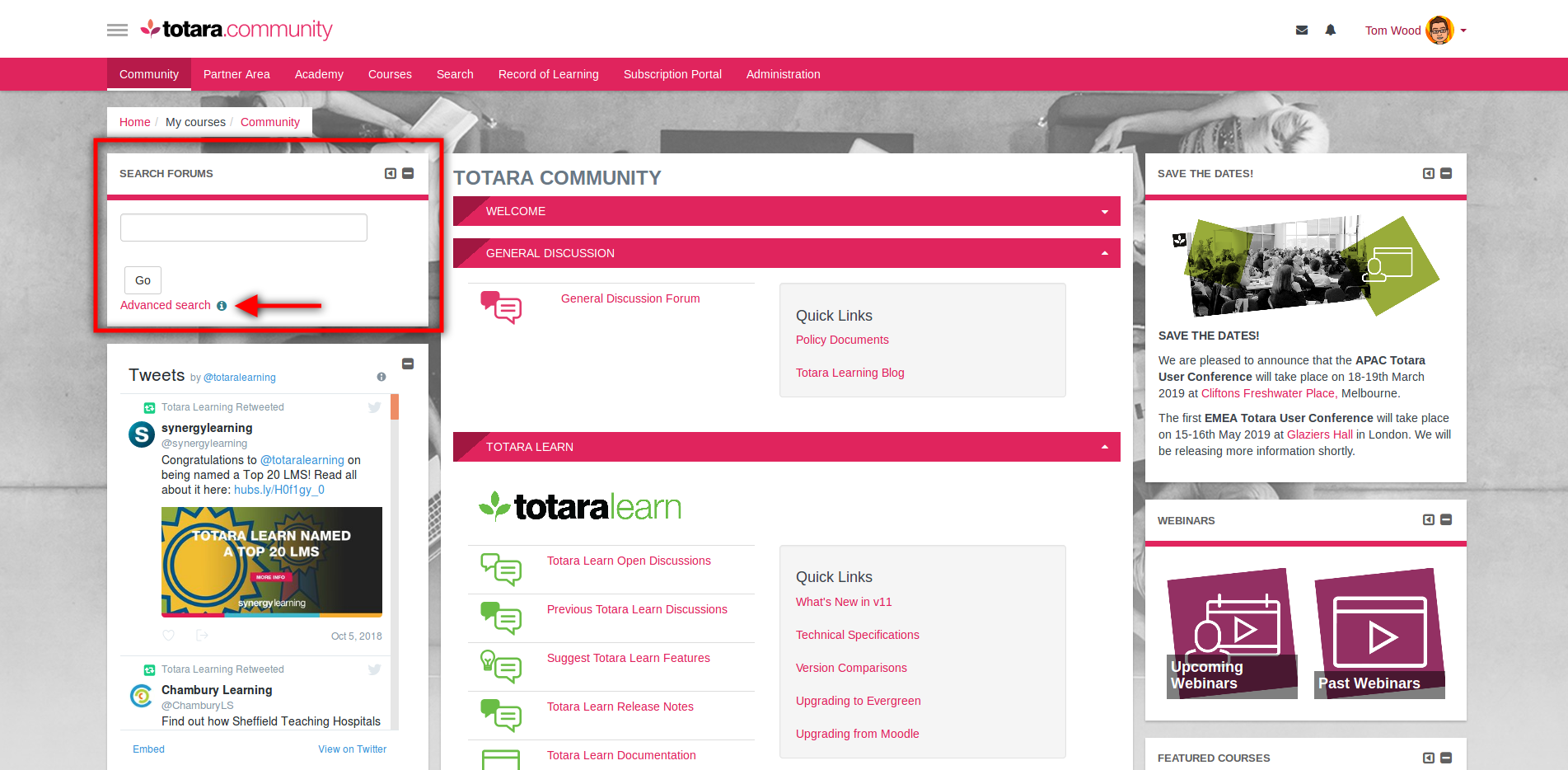Click the Totara Learn Open Discussions forum icon
The height and width of the screenshot is (770, 1568).
(501, 570)
